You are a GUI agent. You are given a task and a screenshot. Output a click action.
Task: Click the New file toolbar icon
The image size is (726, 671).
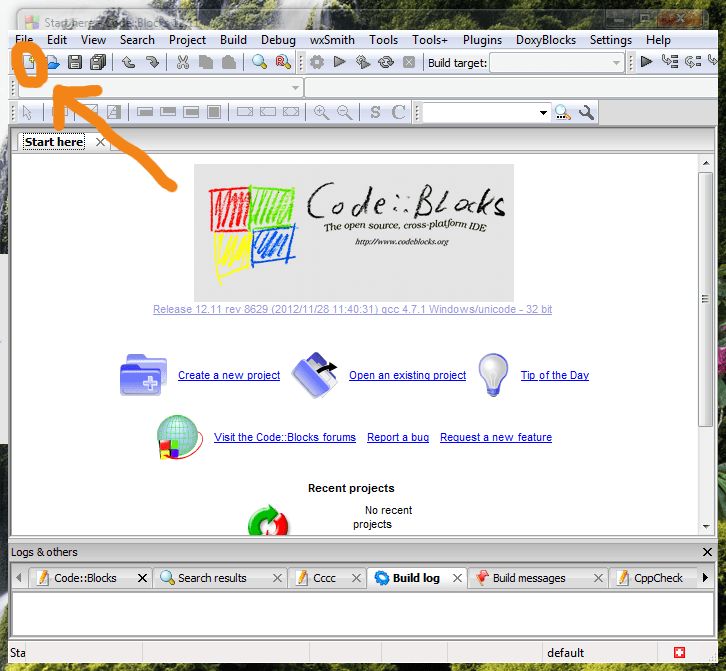point(29,62)
